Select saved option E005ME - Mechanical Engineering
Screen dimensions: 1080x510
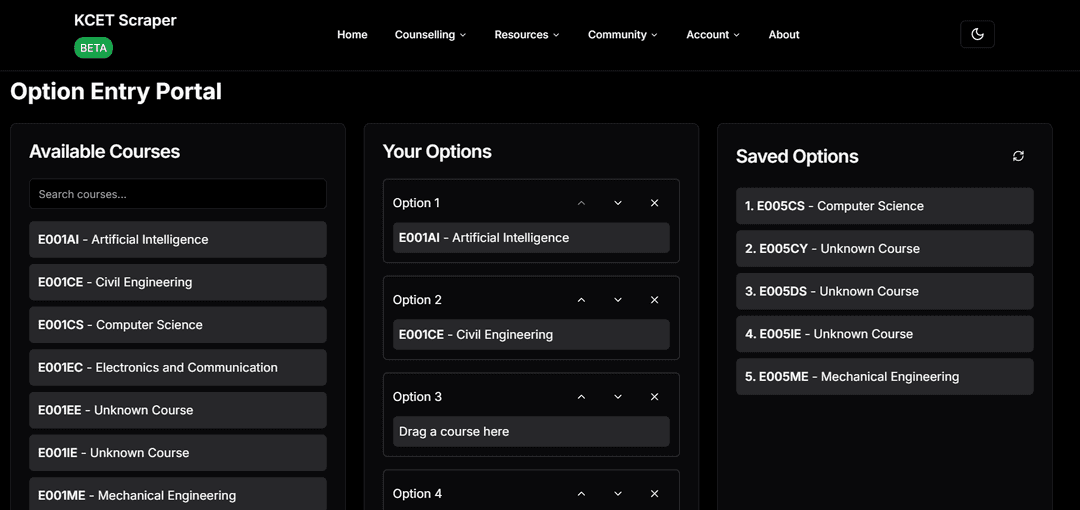884,377
